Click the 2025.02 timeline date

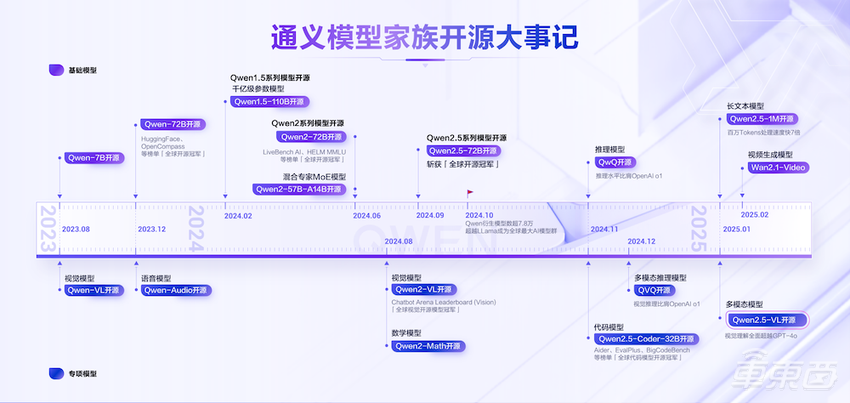[754, 214]
